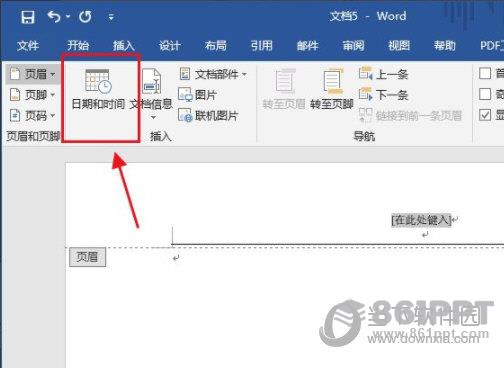Open the 文档部件 (Quick Parts) dropdown
504x368 pixels.
click(213, 74)
